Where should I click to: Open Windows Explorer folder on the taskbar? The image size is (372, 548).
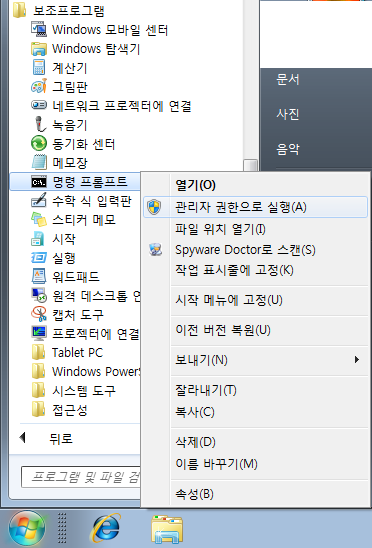point(167,529)
